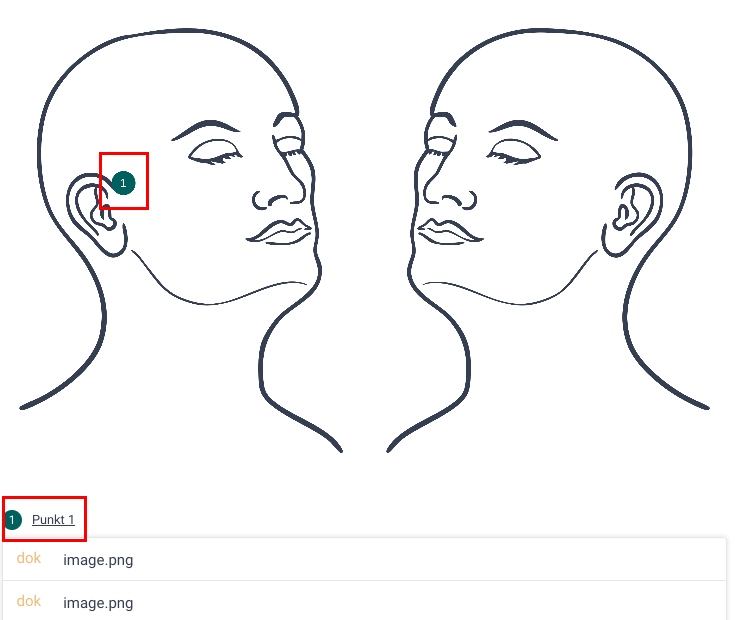Click the green number badge beside Punkt 1
This screenshot has width=738, height=620.
click(13, 520)
